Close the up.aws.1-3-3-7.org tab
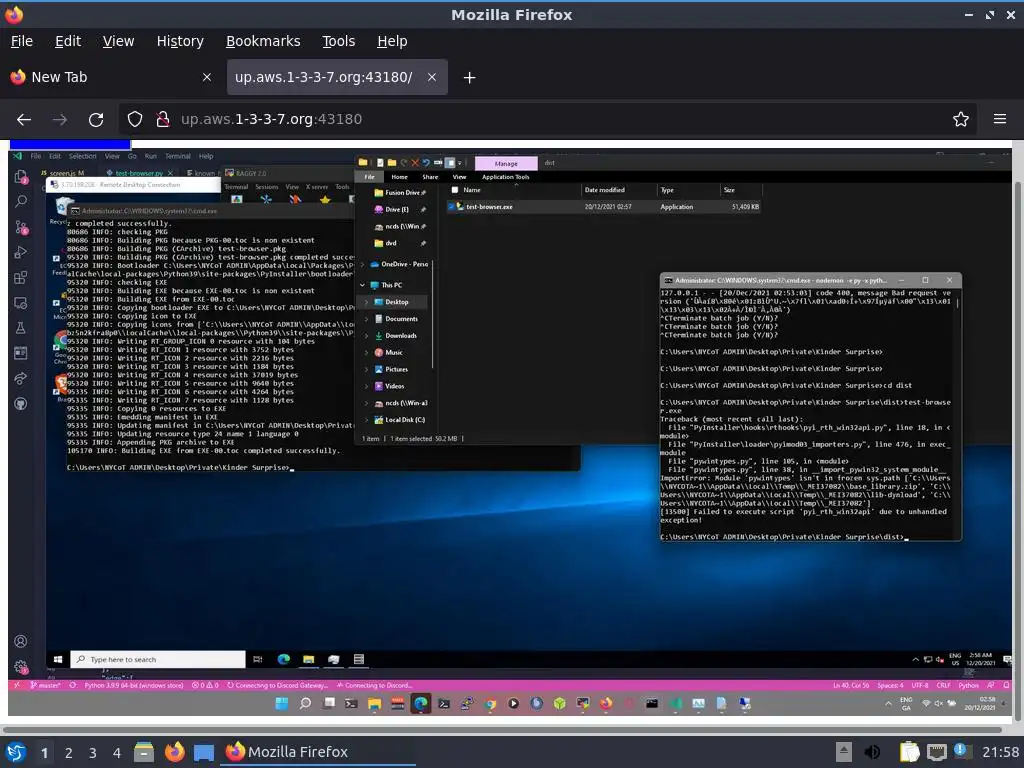 pyautogui.click(x=432, y=77)
